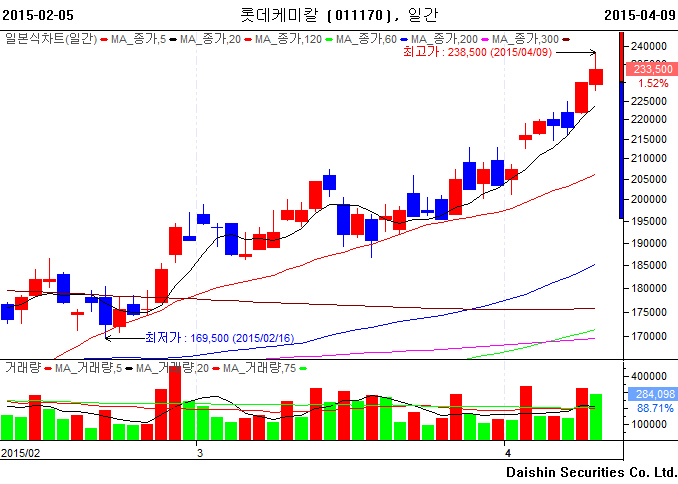
Task: Click the 215000 price axis label
Action: coord(649,139)
